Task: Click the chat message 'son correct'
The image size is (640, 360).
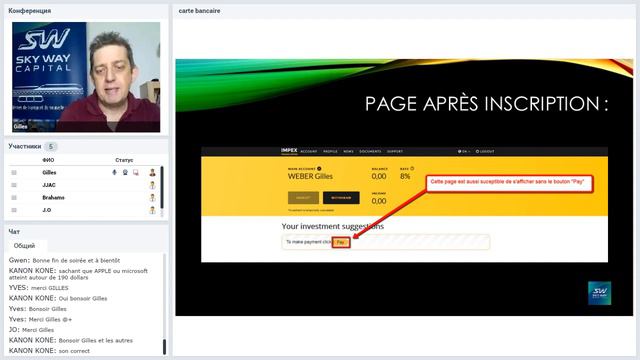Action: click(74, 351)
